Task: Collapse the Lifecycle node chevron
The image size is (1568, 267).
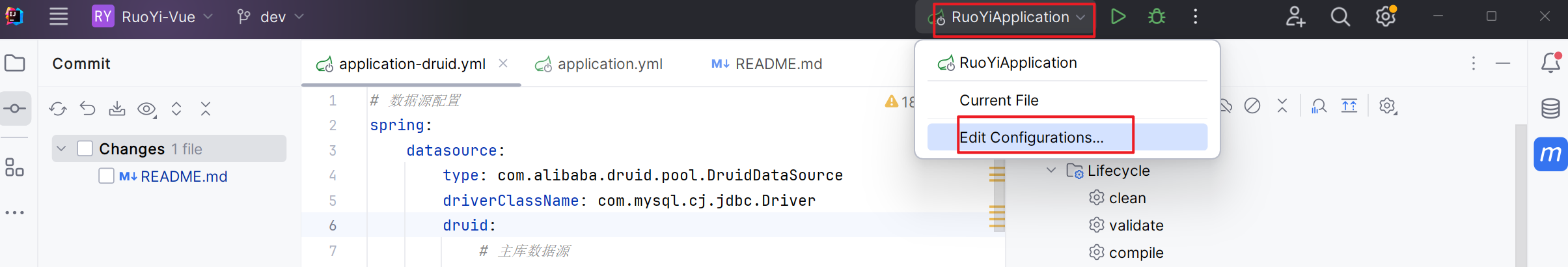Action: click(x=1051, y=171)
